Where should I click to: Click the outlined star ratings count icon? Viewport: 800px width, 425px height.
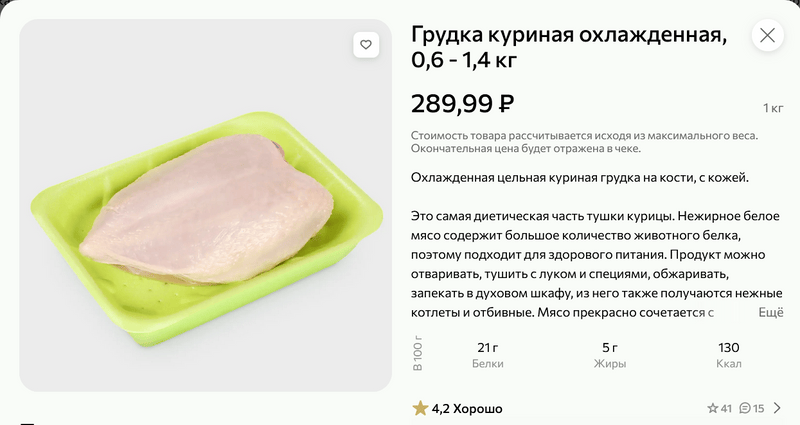click(x=713, y=408)
